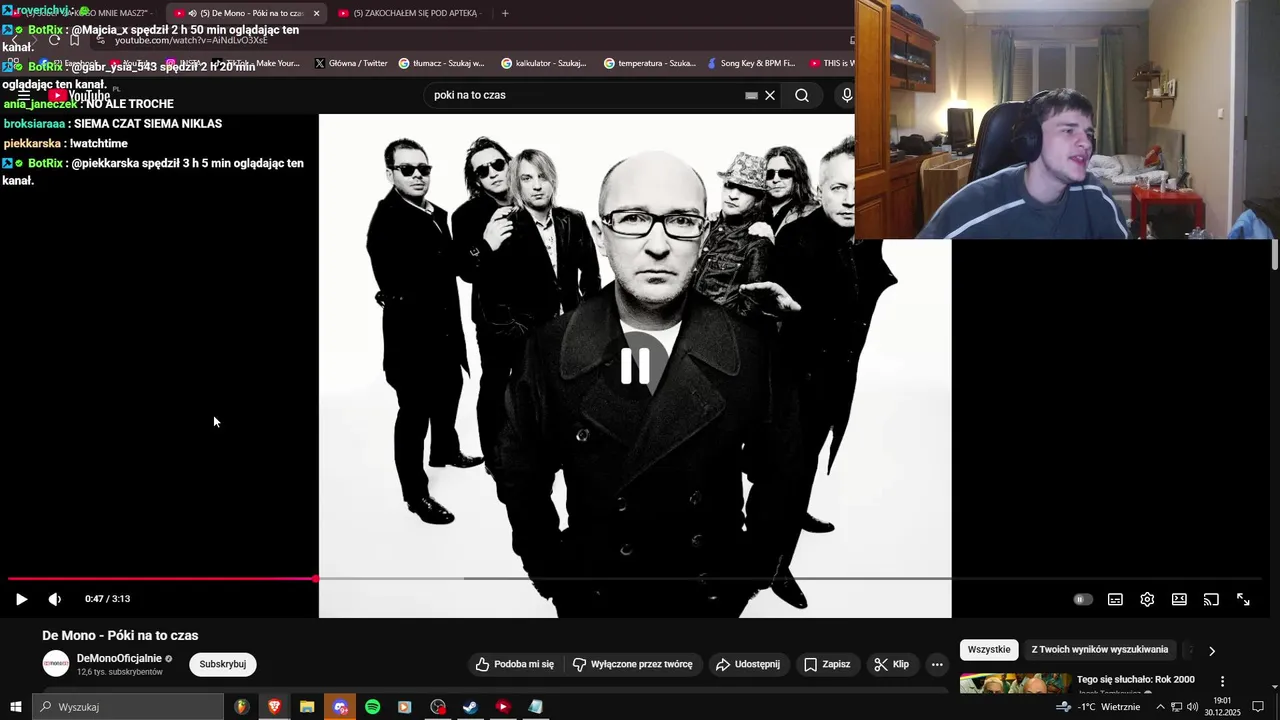The height and width of the screenshot is (720, 1280).
Task: Click the Wyszukaj taskbar search box
Action: (128, 707)
